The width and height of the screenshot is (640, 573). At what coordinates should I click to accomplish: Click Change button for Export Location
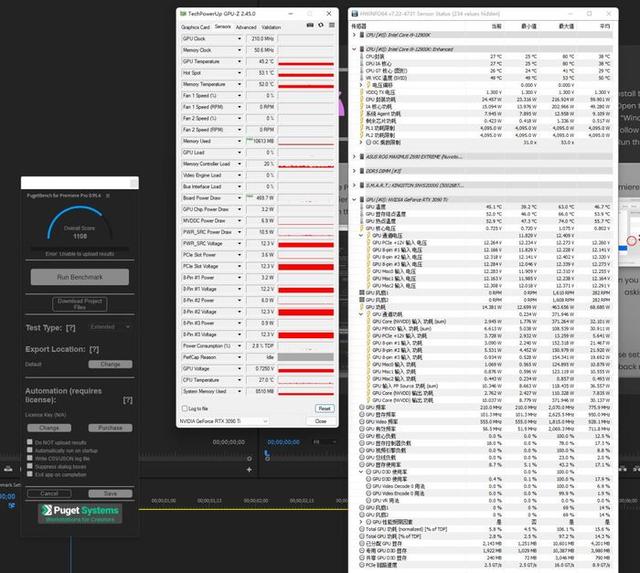[x=110, y=364]
